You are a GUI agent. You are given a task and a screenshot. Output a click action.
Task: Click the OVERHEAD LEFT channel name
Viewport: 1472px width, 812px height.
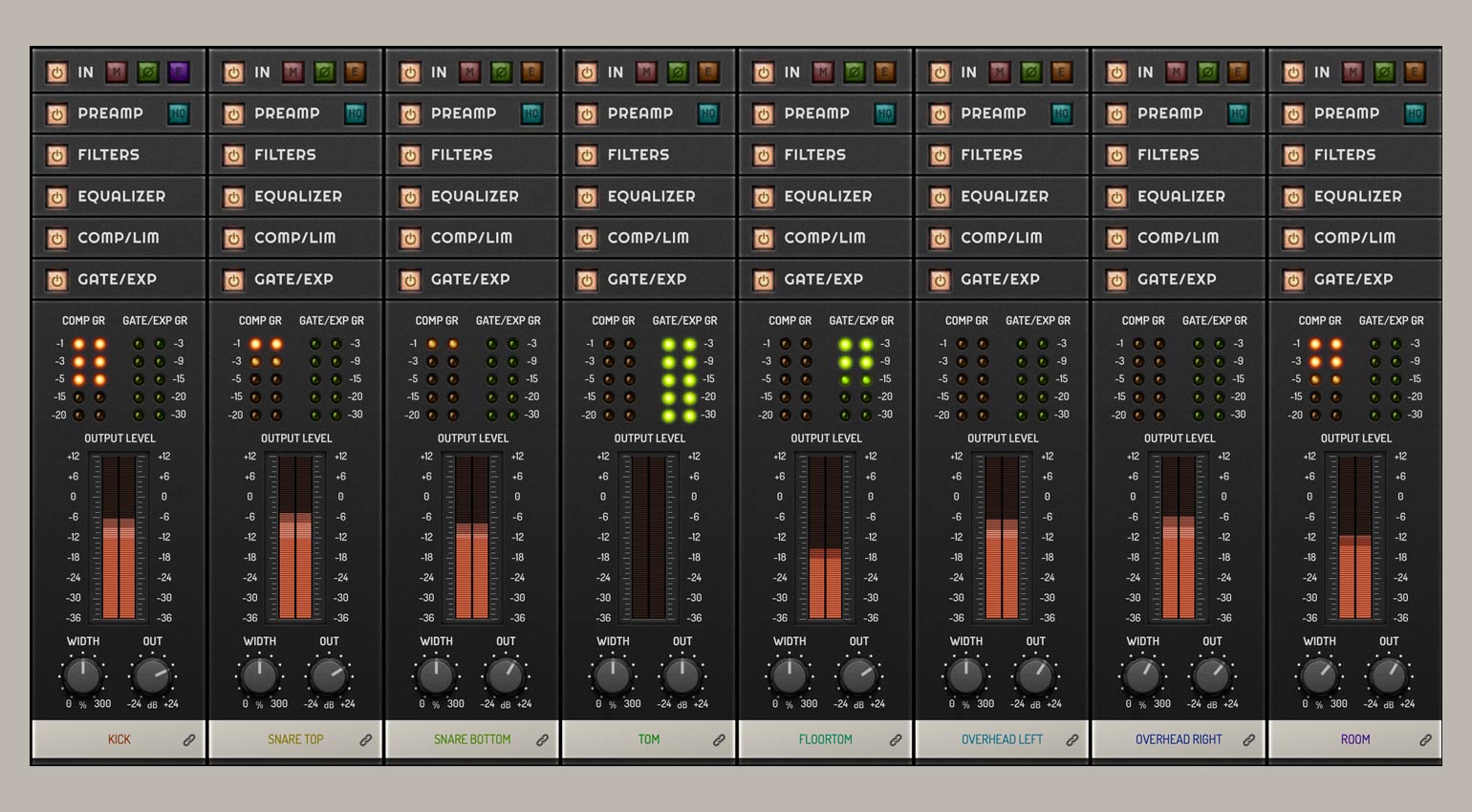click(x=1002, y=739)
